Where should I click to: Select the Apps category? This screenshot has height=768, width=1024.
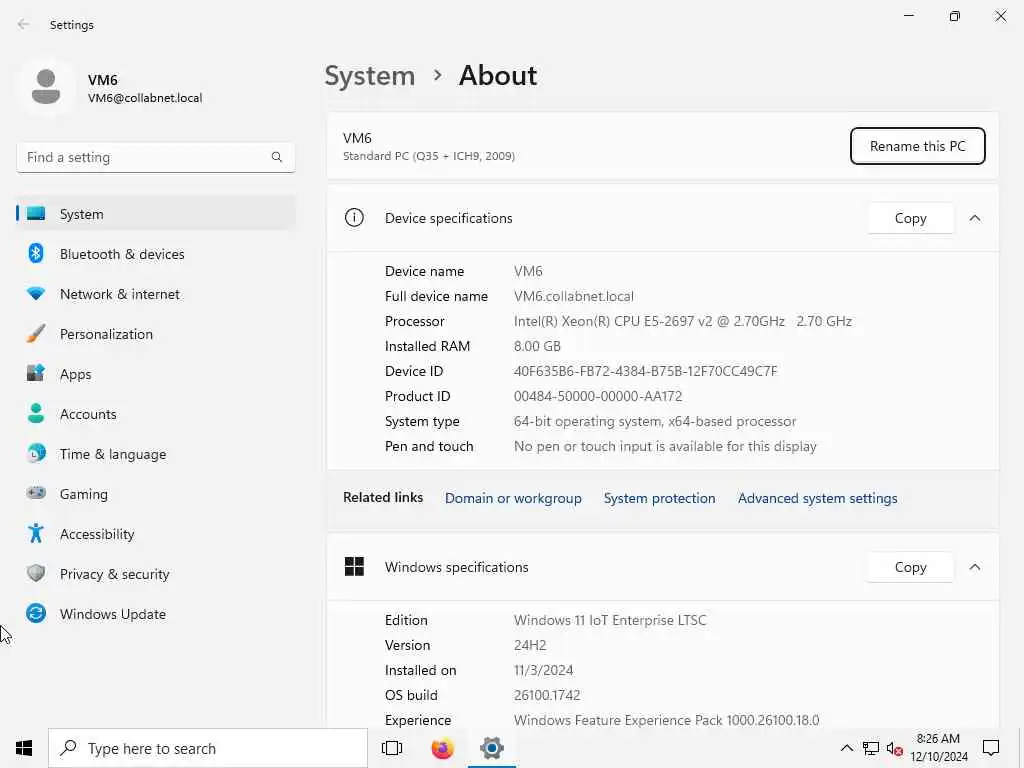(x=155, y=374)
